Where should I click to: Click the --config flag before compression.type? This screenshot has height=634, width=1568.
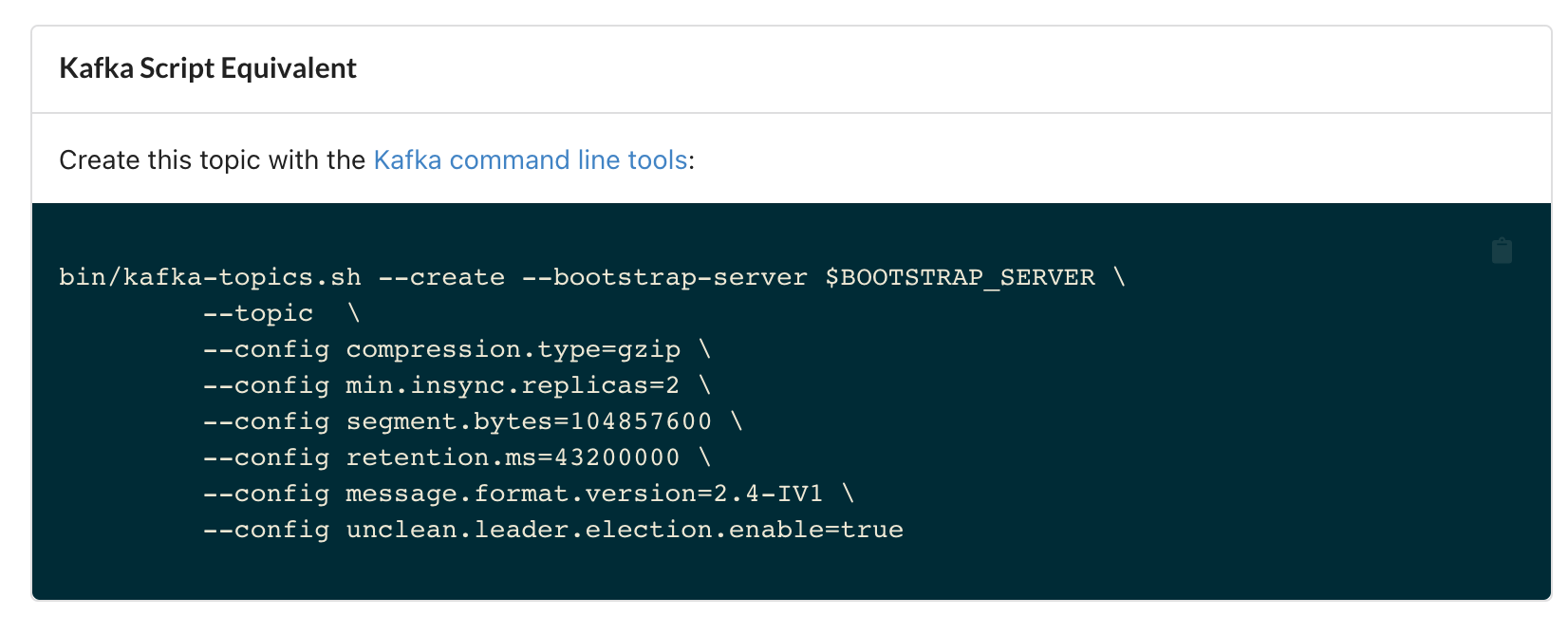point(266,349)
